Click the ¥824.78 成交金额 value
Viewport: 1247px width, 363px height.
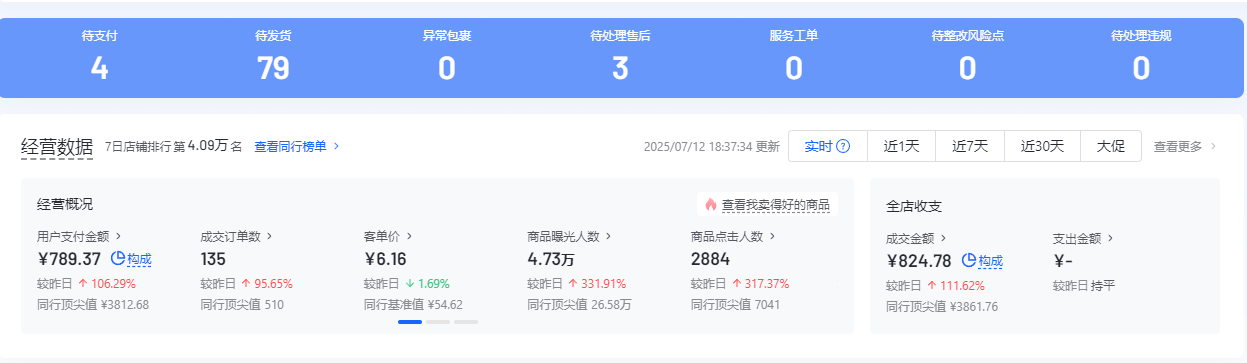click(x=920, y=261)
